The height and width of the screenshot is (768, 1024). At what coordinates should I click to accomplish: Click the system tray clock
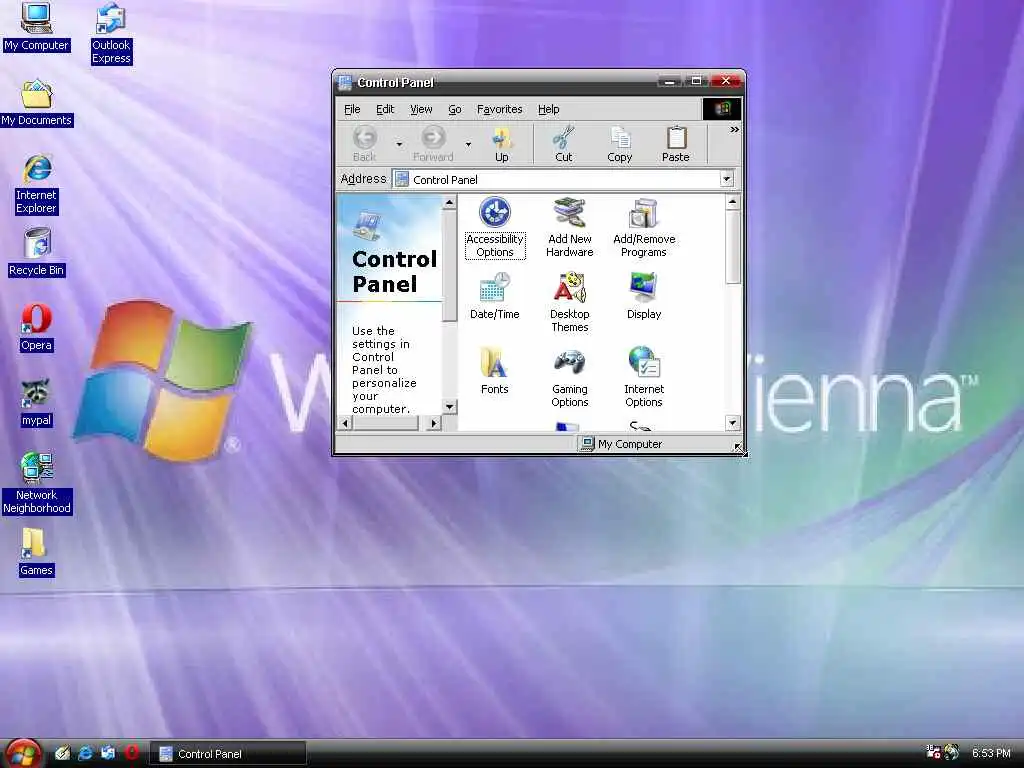(x=991, y=753)
